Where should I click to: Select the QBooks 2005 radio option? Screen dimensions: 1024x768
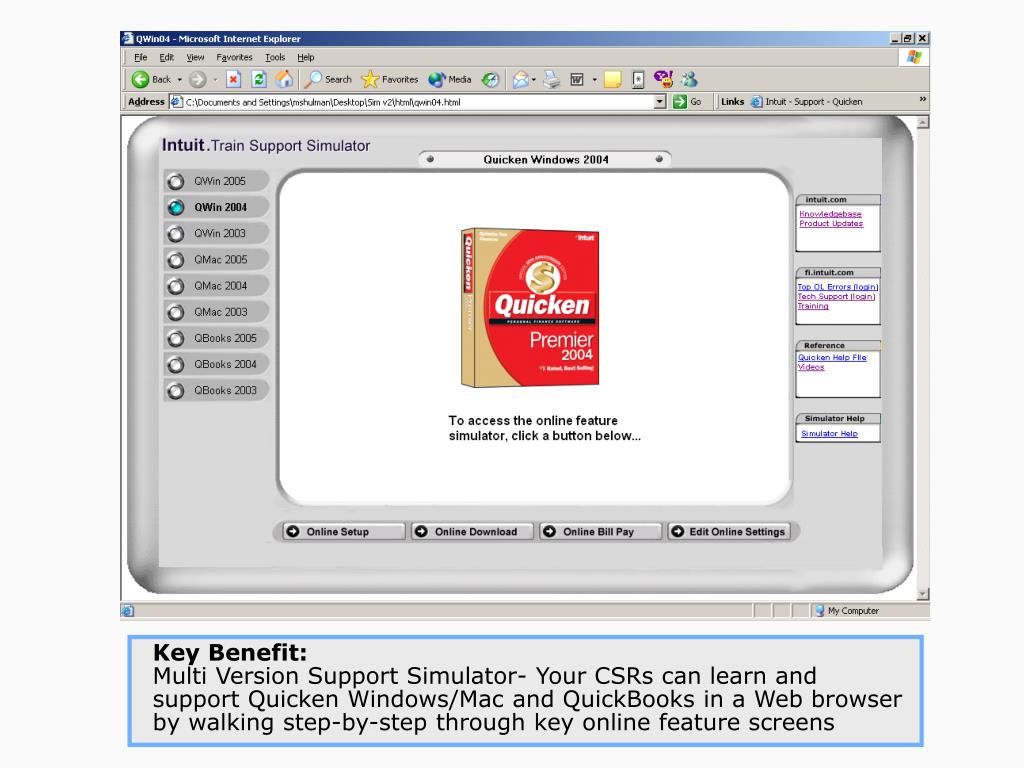[x=176, y=338]
